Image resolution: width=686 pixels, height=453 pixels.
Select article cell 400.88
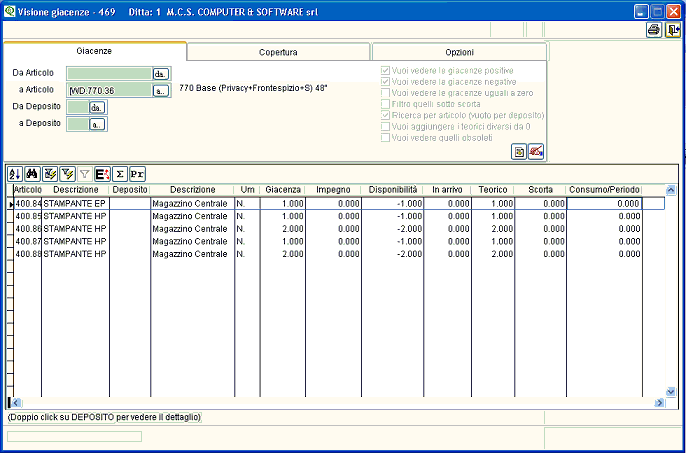[x=28, y=254]
